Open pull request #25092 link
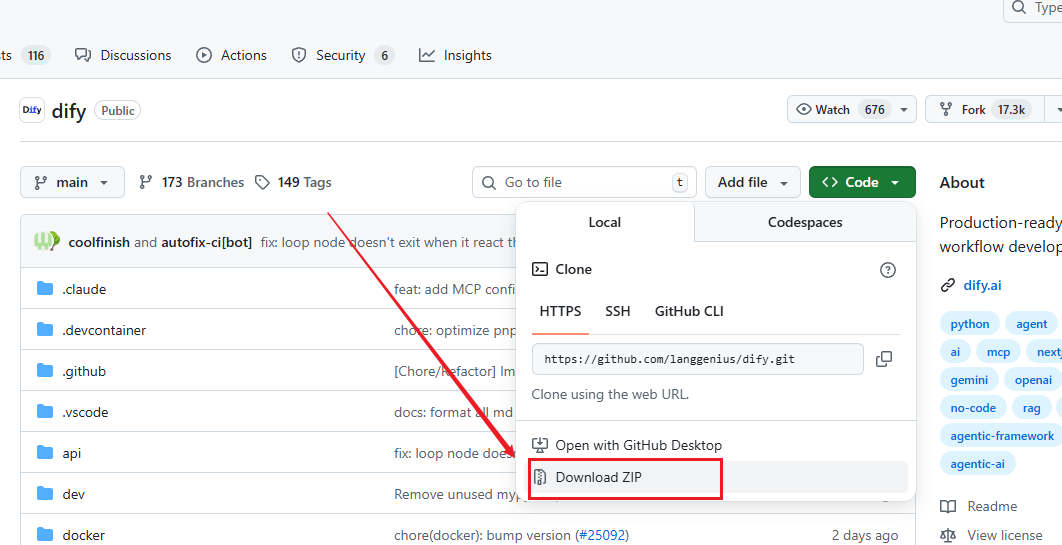Screen dimensions: 1062x545 click(601, 536)
